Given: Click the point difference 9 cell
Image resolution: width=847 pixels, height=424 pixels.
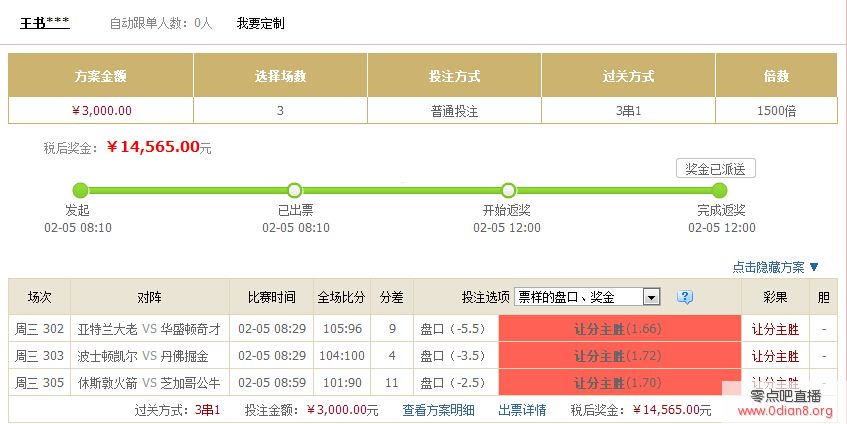Looking at the screenshot, I should pyautogui.click(x=392, y=328).
